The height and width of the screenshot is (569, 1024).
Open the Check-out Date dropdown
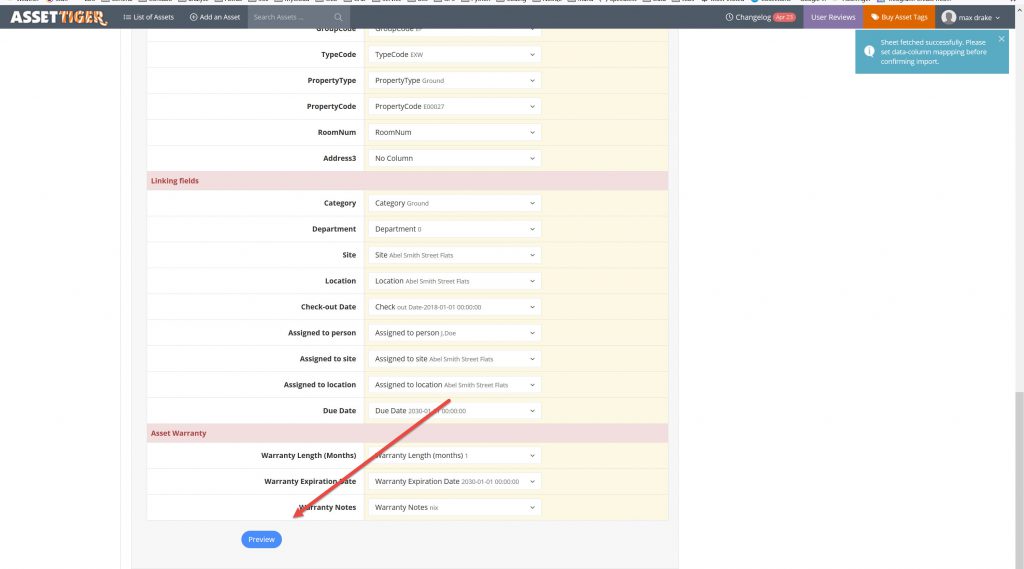tap(454, 307)
